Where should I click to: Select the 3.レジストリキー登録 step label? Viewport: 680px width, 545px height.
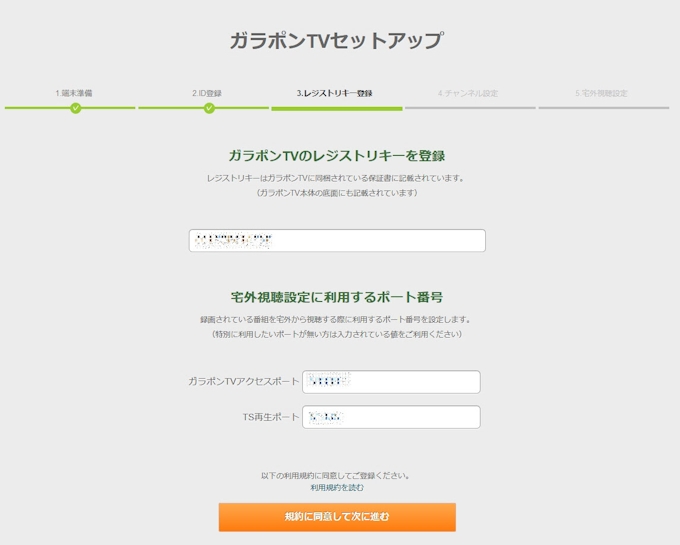(334, 93)
